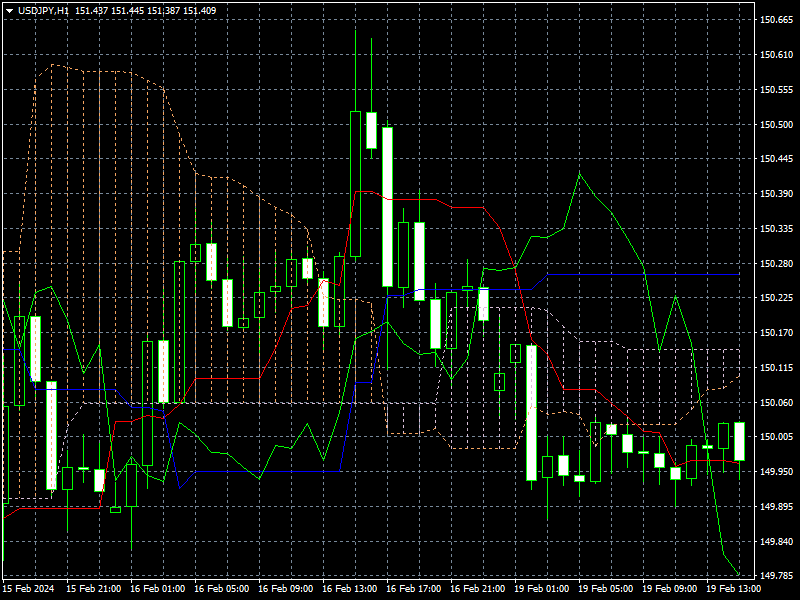Select the 16 Feb 05:00 time label
This screenshot has height=600, width=800.
point(222,589)
